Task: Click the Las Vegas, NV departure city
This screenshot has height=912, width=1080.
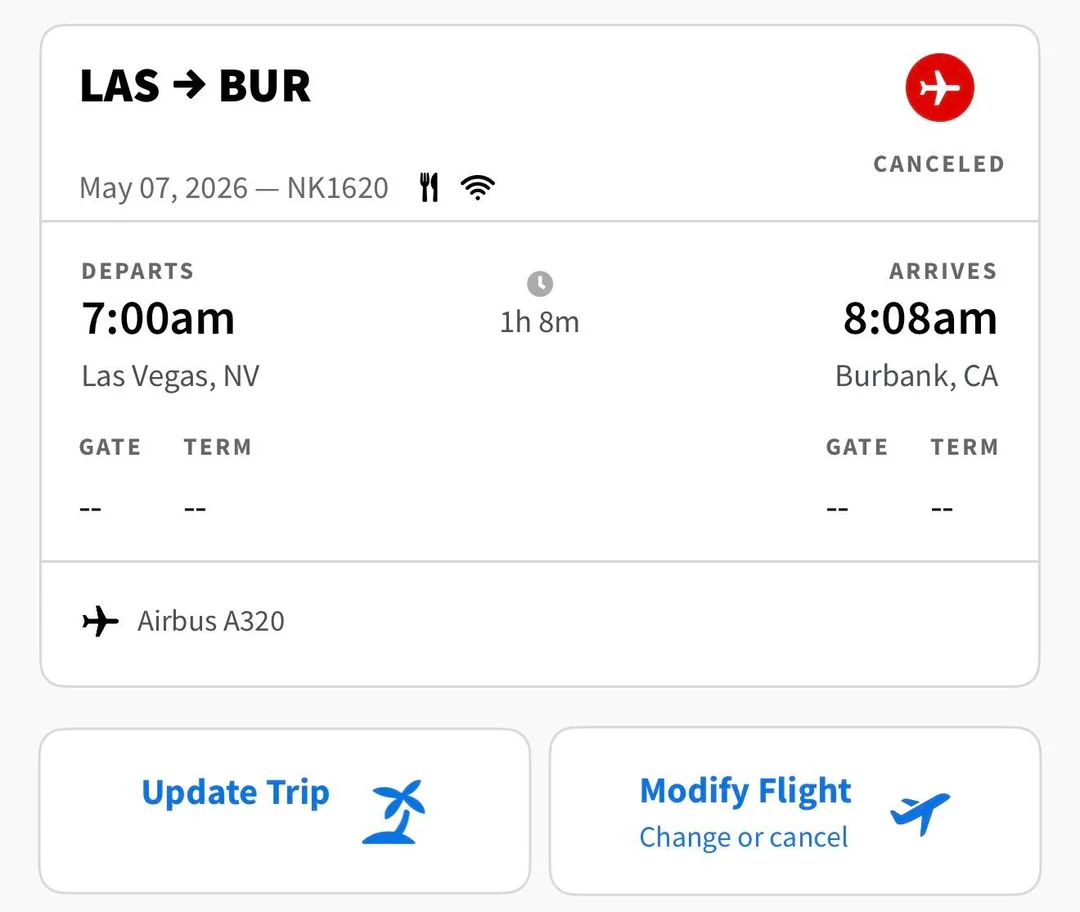Action: tap(171, 376)
